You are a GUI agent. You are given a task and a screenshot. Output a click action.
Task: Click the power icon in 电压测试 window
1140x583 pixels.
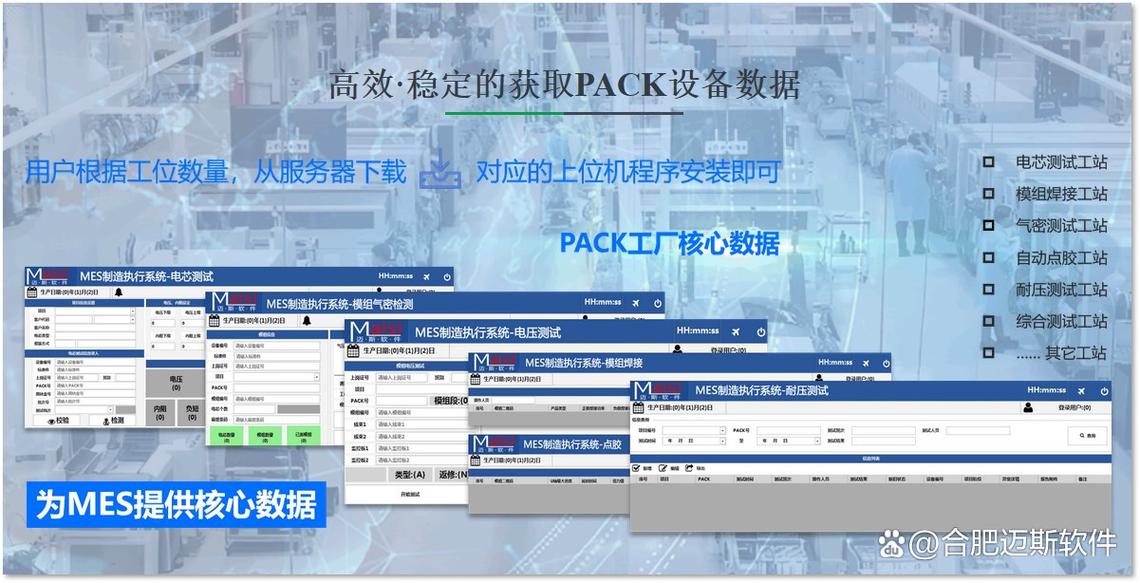[x=761, y=332]
